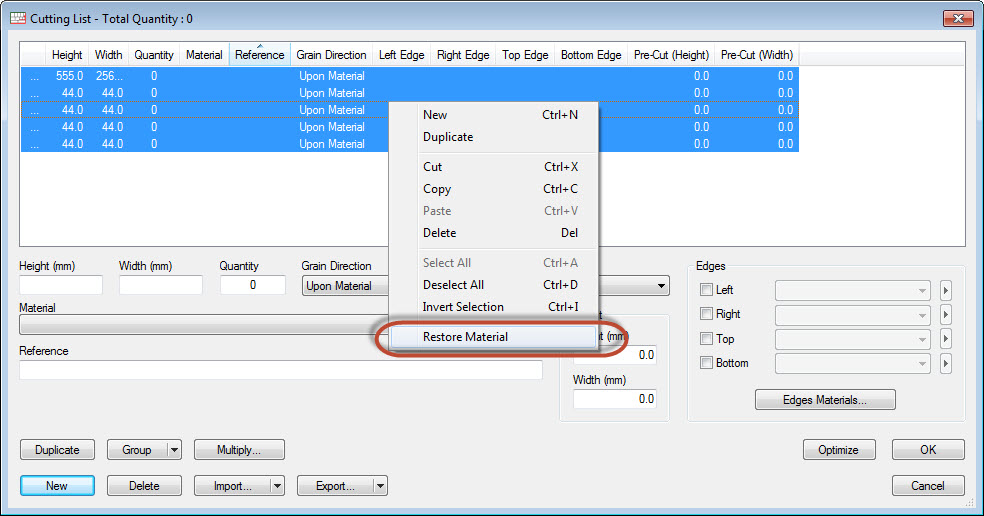This screenshot has width=984, height=516.
Task: Sort by the Width column header
Action: [109, 55]
